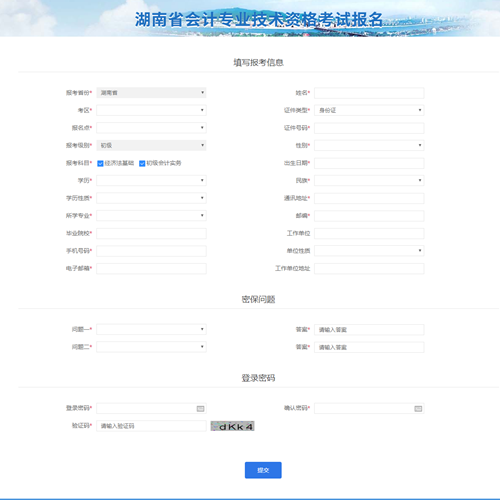Expand the 学历性质 dropdown
This screenshot has width=500, height=500.
click(151, 198)
